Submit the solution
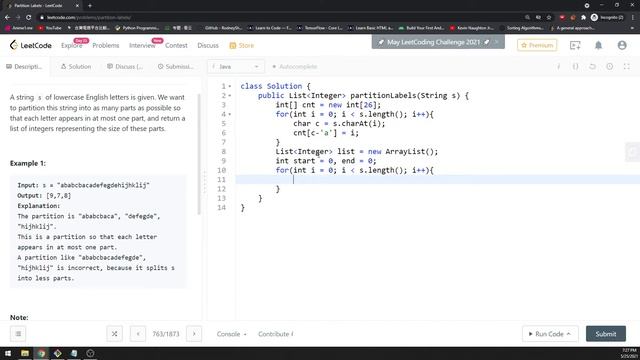 pos(606,334)
